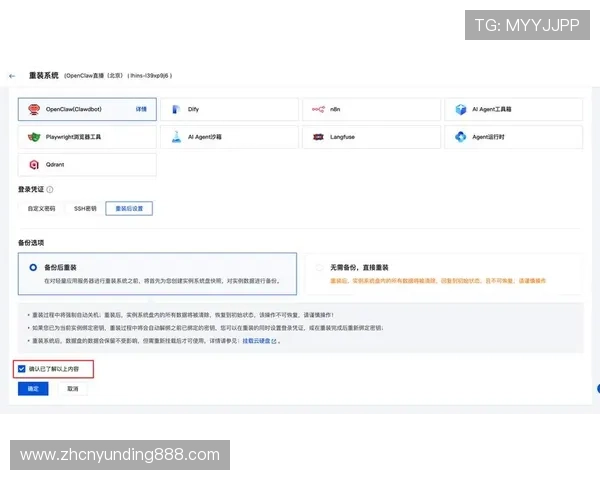The width and height of the screenshot is (600, 480).
Task: Select the Playwright浏览器工具 image
Action: tap(87, 137)
